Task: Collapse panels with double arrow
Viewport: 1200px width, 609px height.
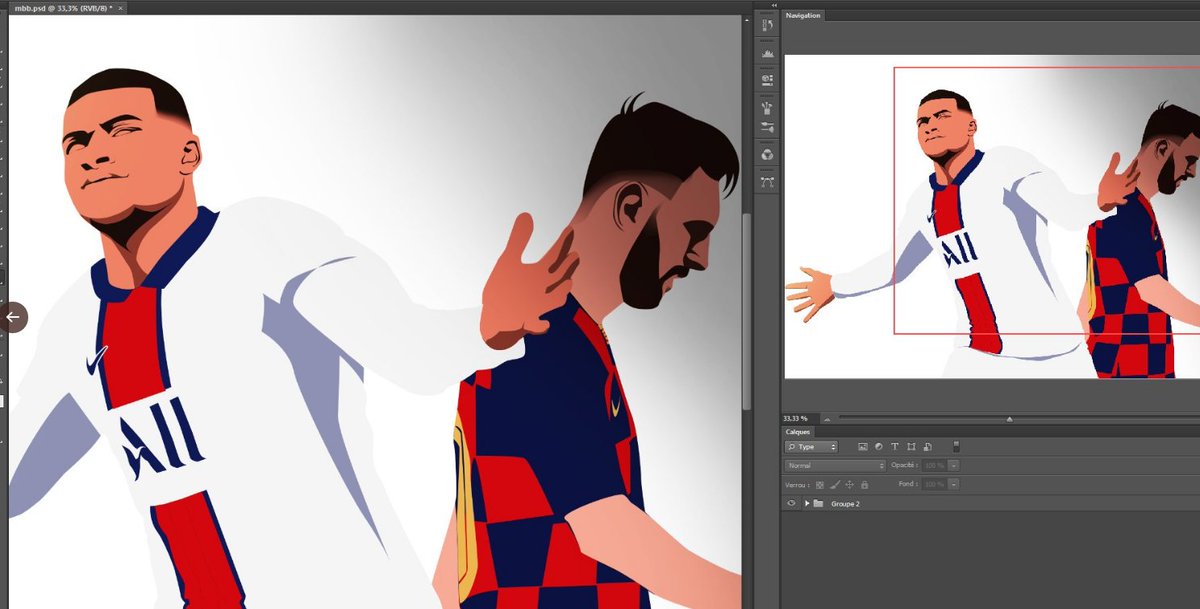Action: [774, 4]
